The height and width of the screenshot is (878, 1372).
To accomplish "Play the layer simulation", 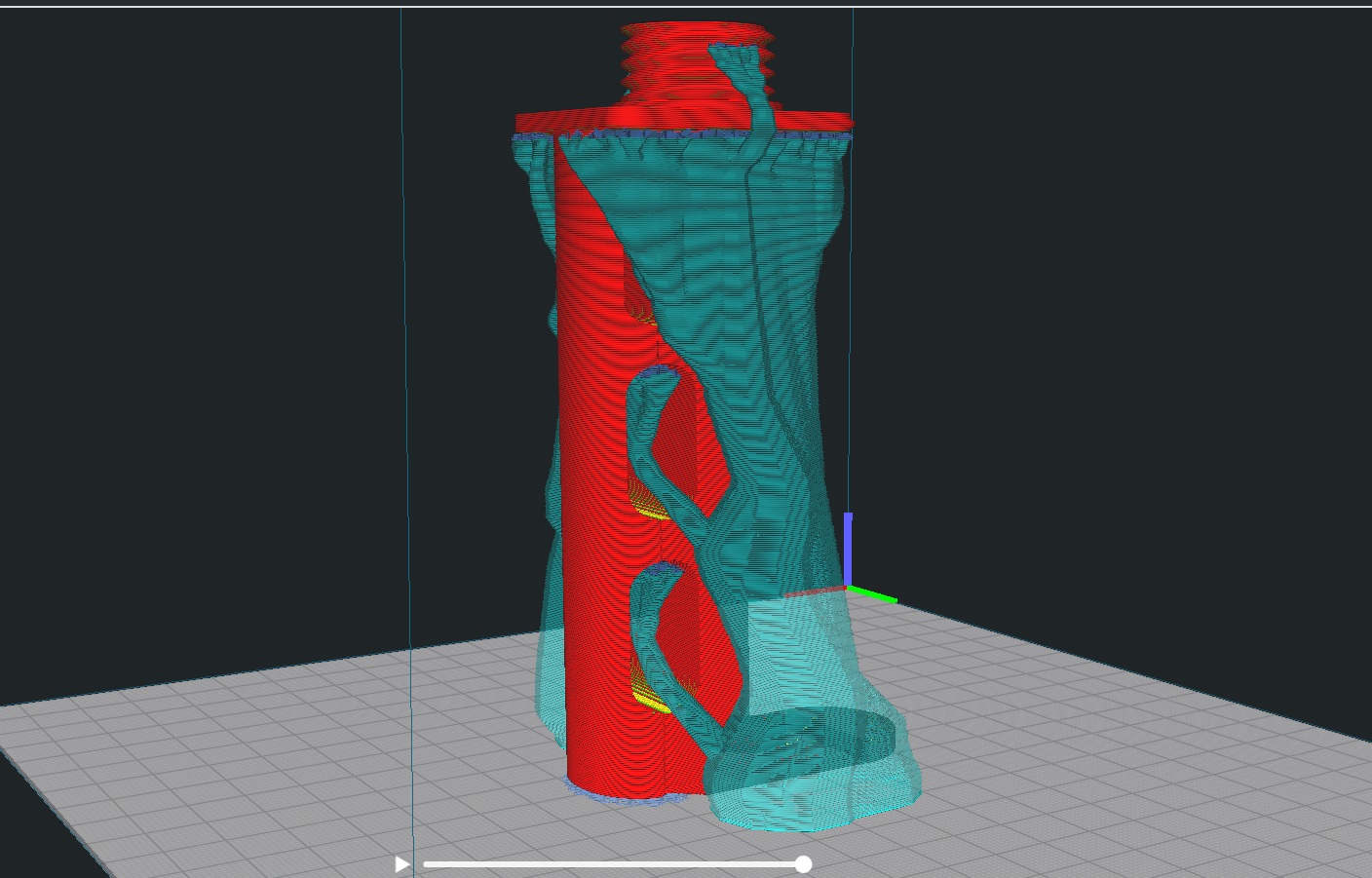I will click(x=401, y=864).
